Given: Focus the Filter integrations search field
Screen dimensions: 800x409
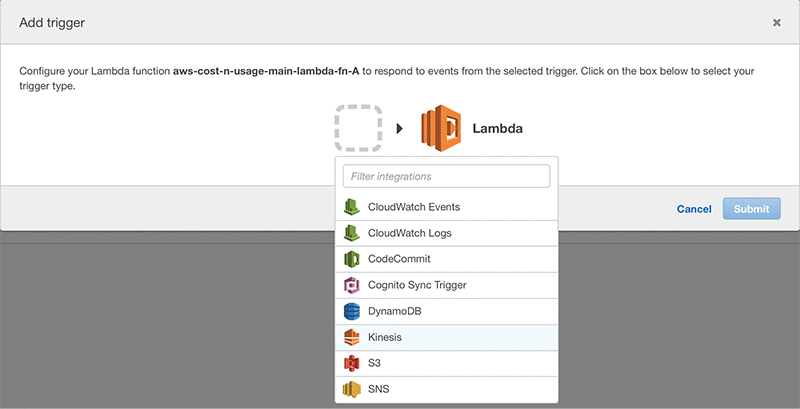Looking at the screenshot, I should (x=446, y=176).
